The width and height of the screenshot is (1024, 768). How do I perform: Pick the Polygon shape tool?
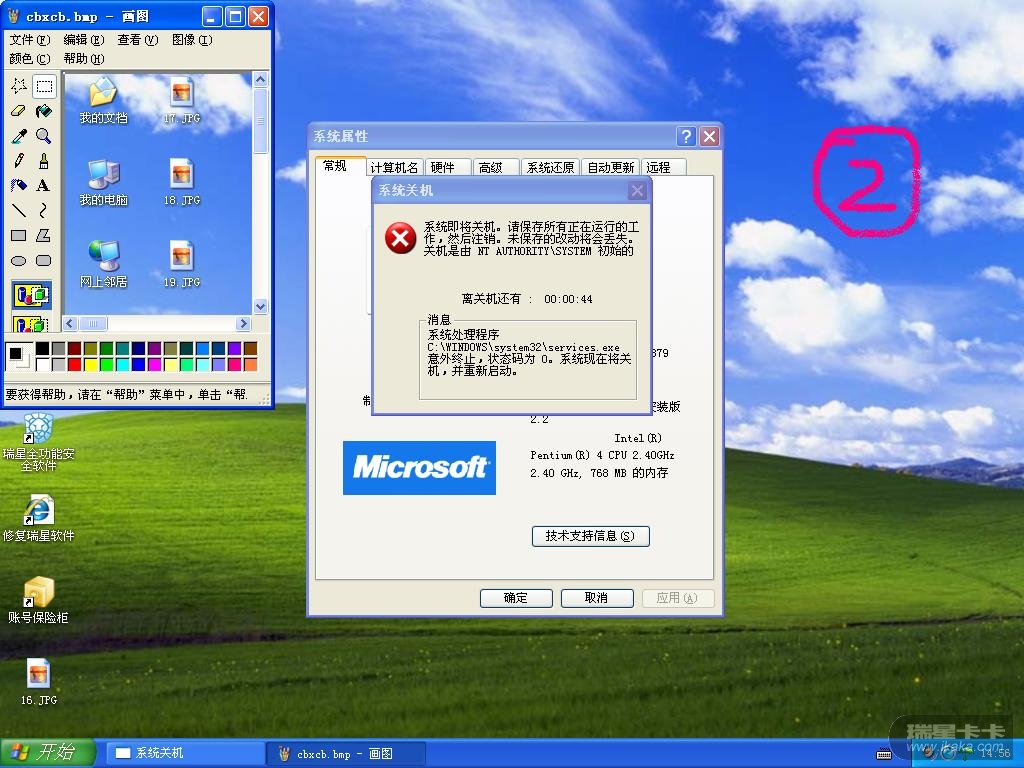(x=44, y=236)
